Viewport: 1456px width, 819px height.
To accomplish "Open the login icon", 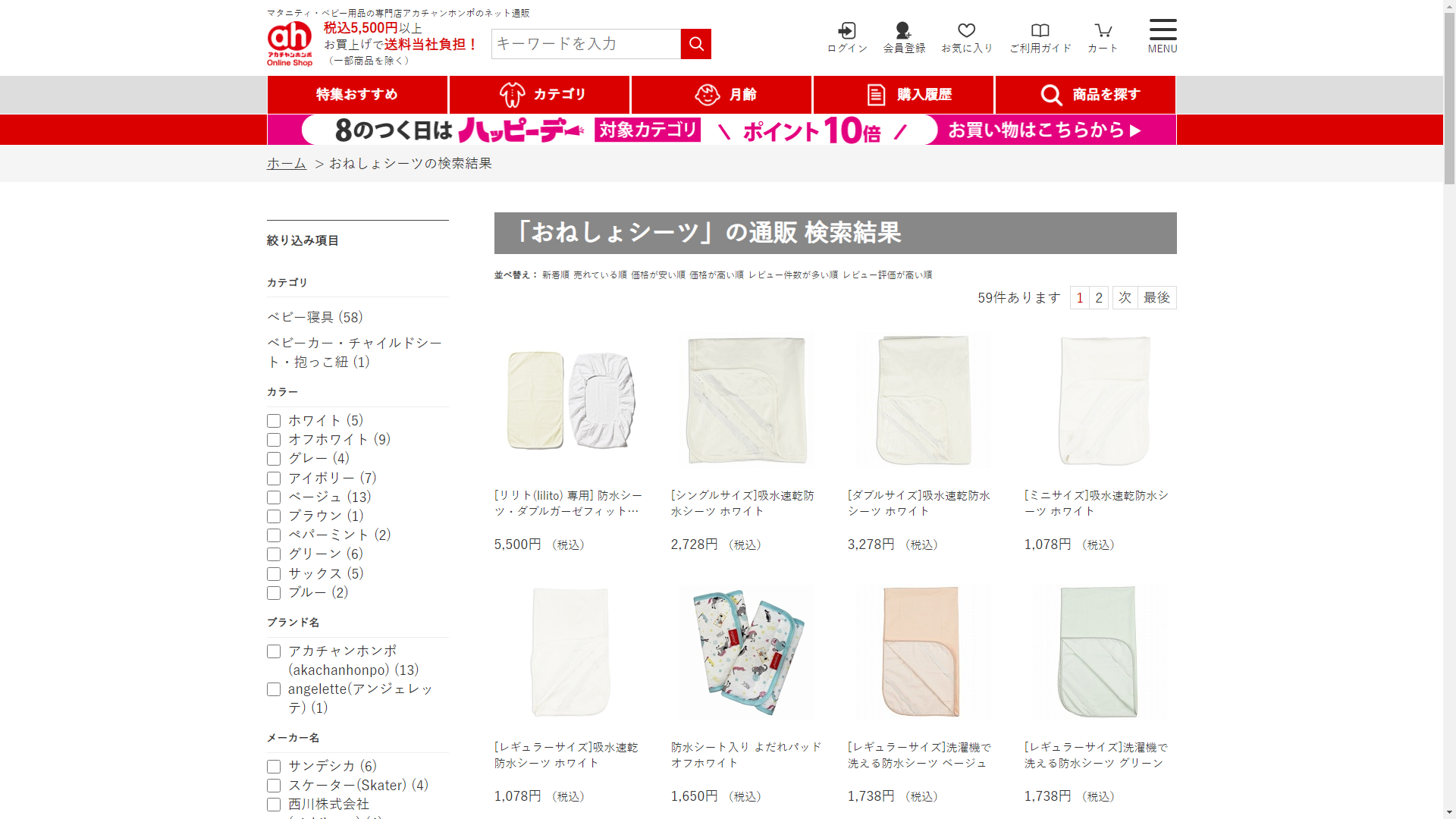I will pyautogui.click(x=846, y=31).
